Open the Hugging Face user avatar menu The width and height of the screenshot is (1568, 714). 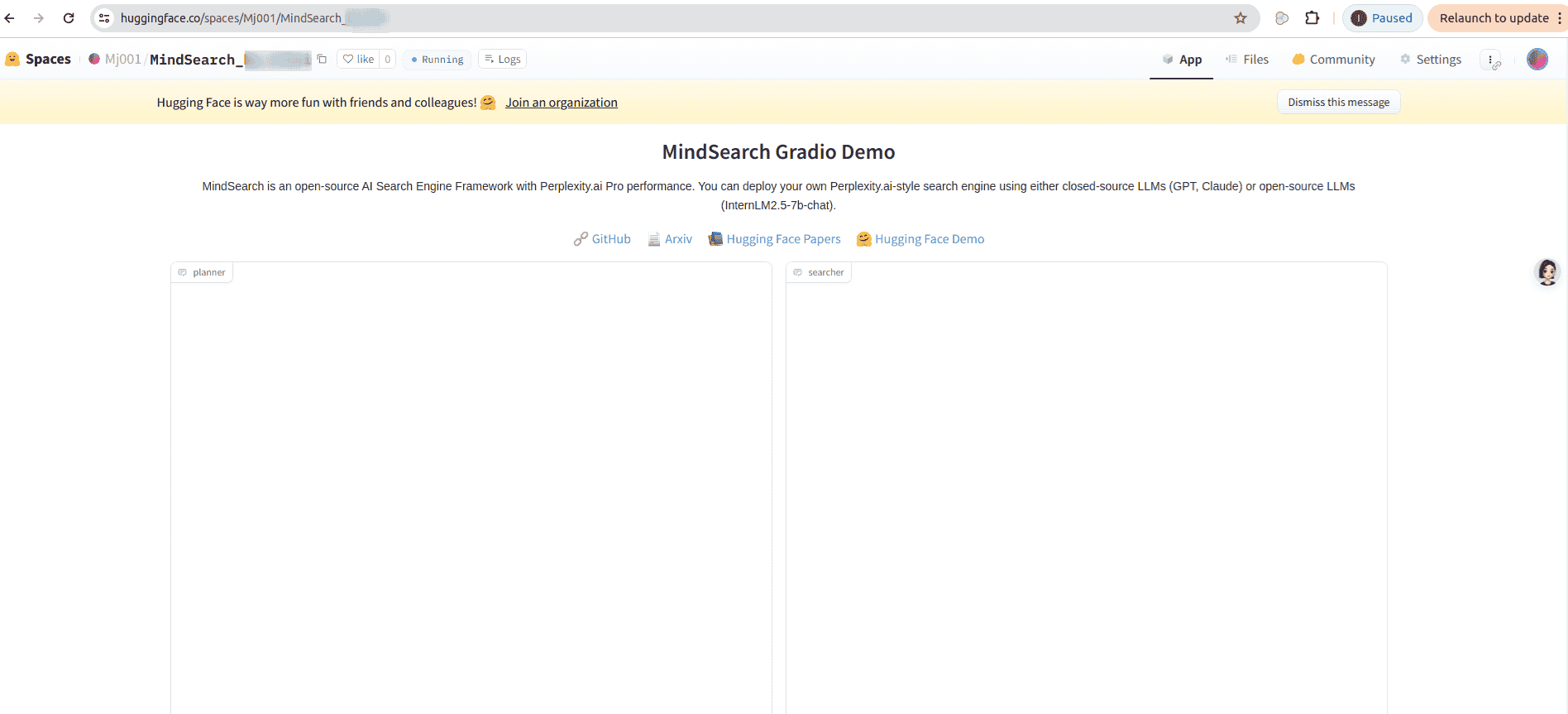(1537, 60)
